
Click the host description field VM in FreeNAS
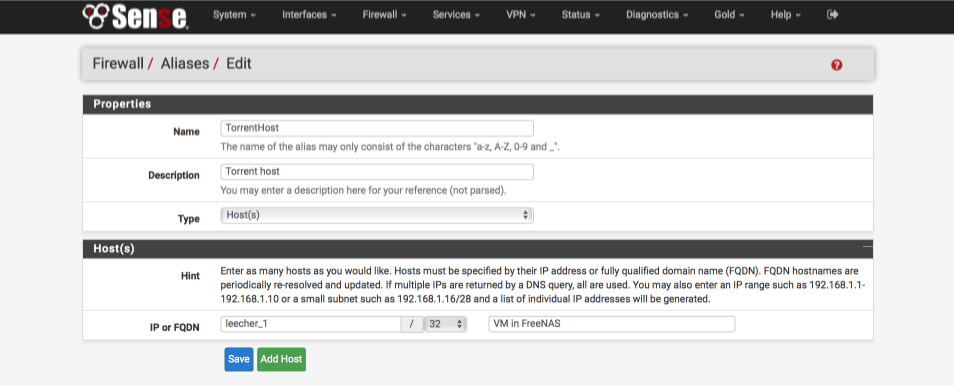611,324
